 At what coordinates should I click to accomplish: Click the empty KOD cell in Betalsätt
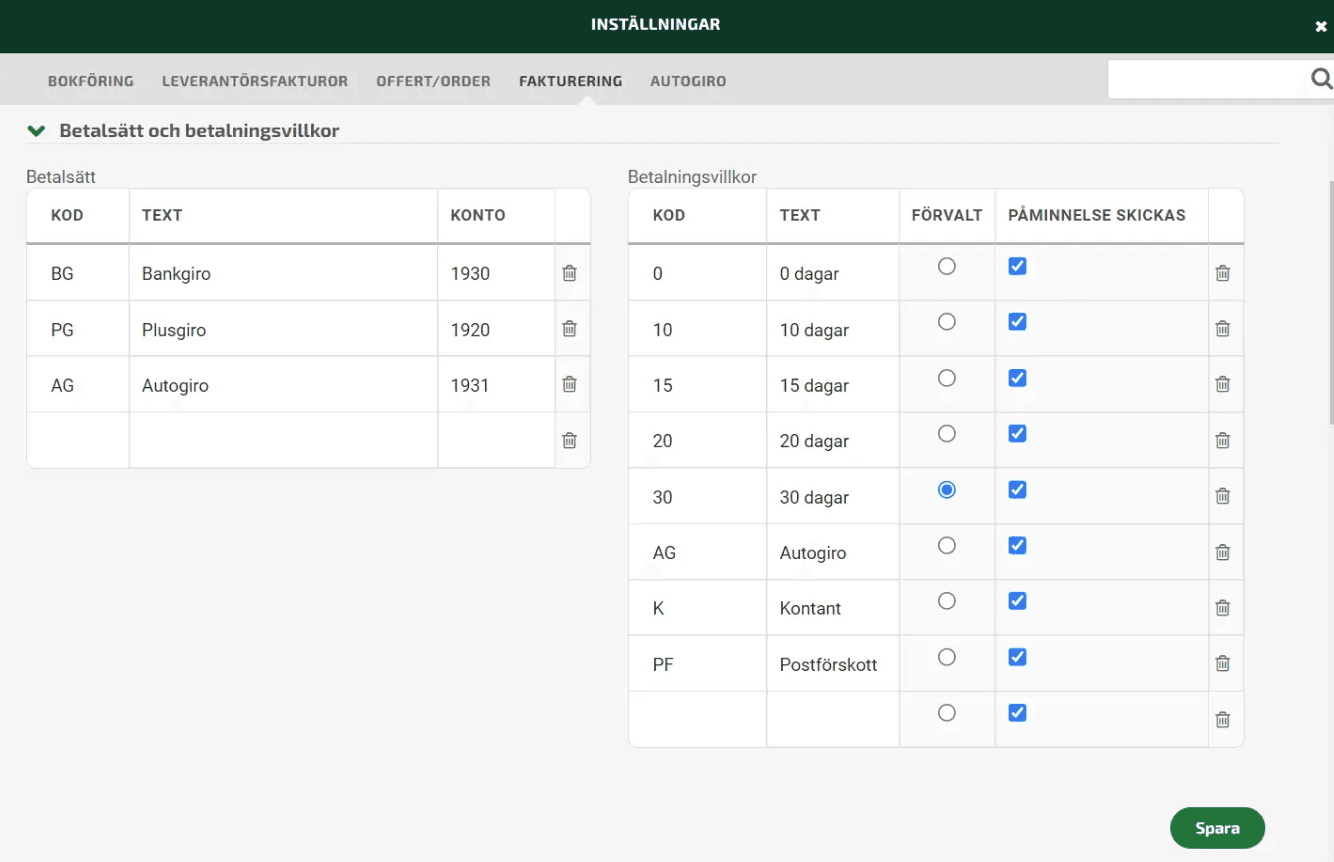[x=78, y=440]
